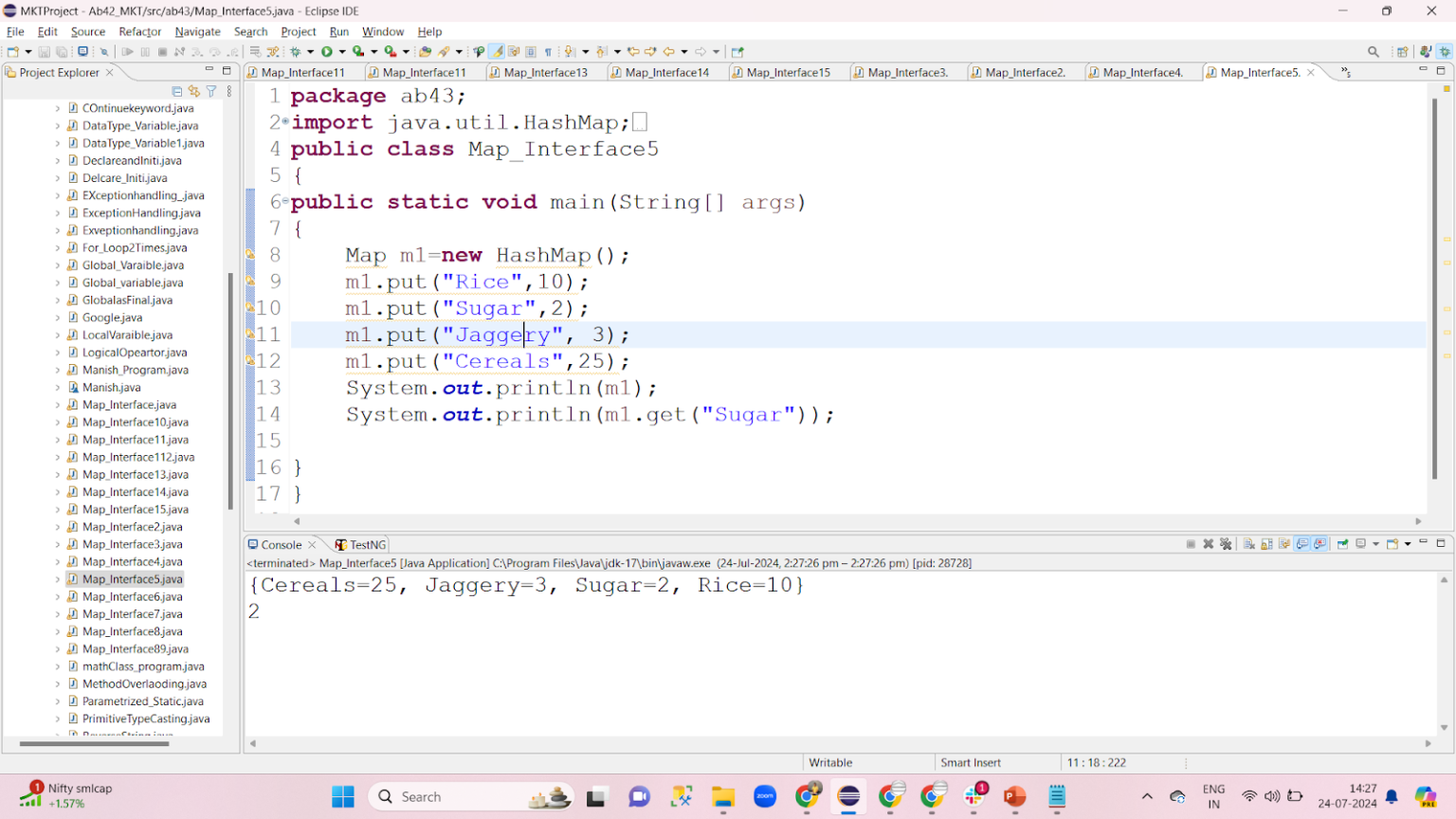Close the Project Explorer view
This screenshot has width=1456, height=819.
pyautogui.click(x=110, y=72)
